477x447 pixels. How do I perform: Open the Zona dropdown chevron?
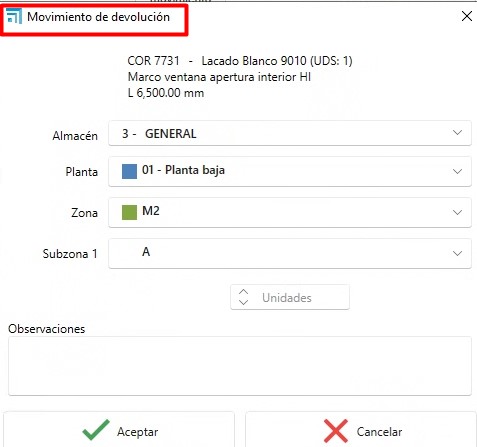coord(457,212)
